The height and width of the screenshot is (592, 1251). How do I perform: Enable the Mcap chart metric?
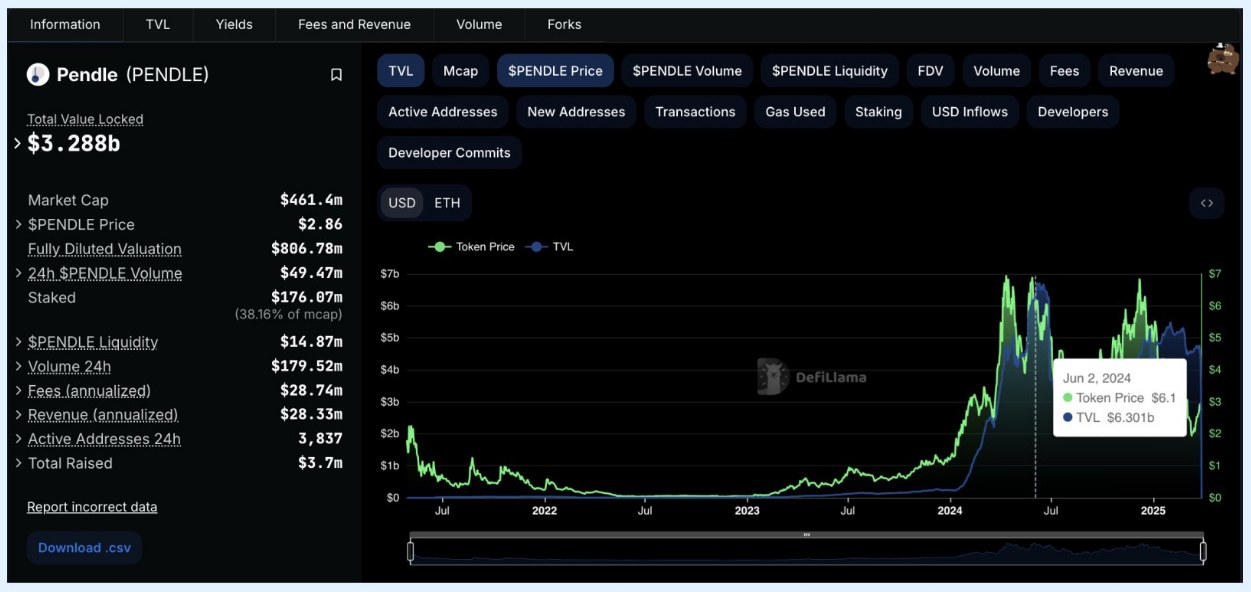pyautogui.click(x=460, y=71)
